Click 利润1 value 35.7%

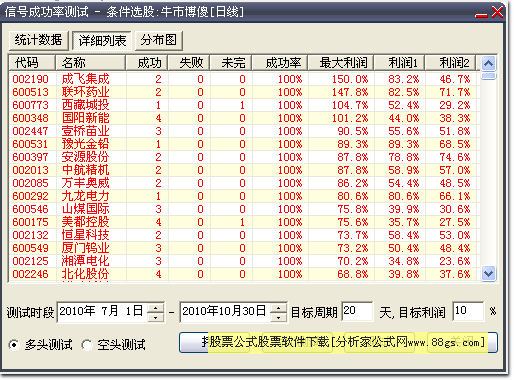[x=404, y=222]
